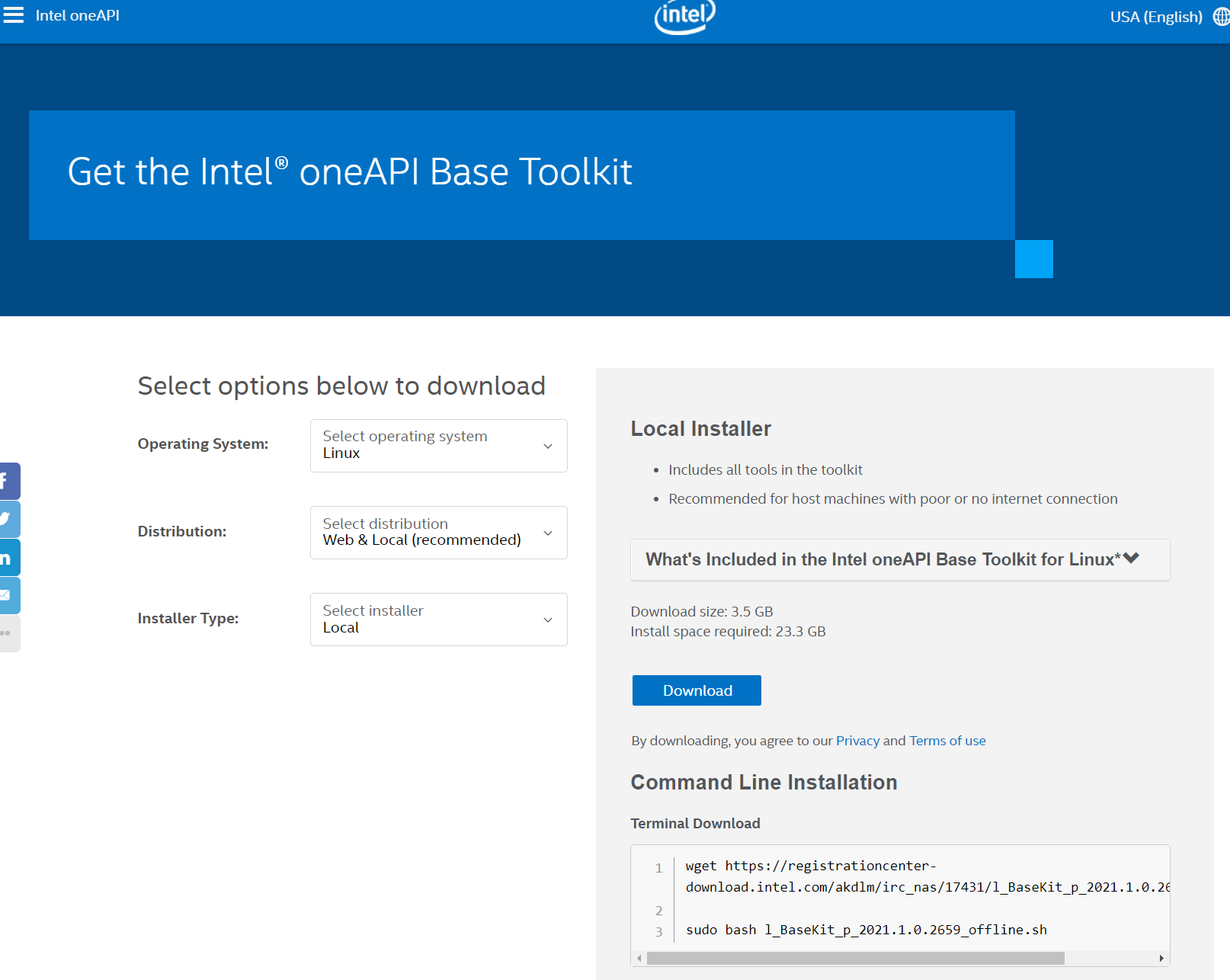Open the Terms of use link
Image resolution: width=1230 pixels, height=980 pixels.
coord(947,741)
